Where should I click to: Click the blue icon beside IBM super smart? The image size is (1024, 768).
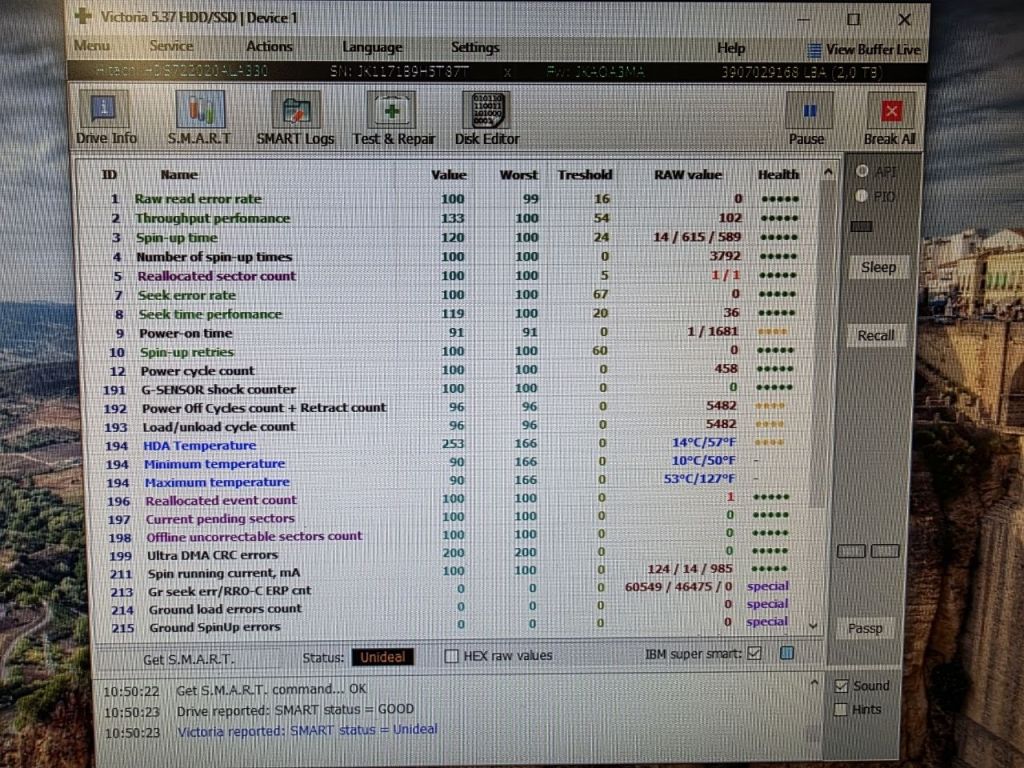(786, 653)
